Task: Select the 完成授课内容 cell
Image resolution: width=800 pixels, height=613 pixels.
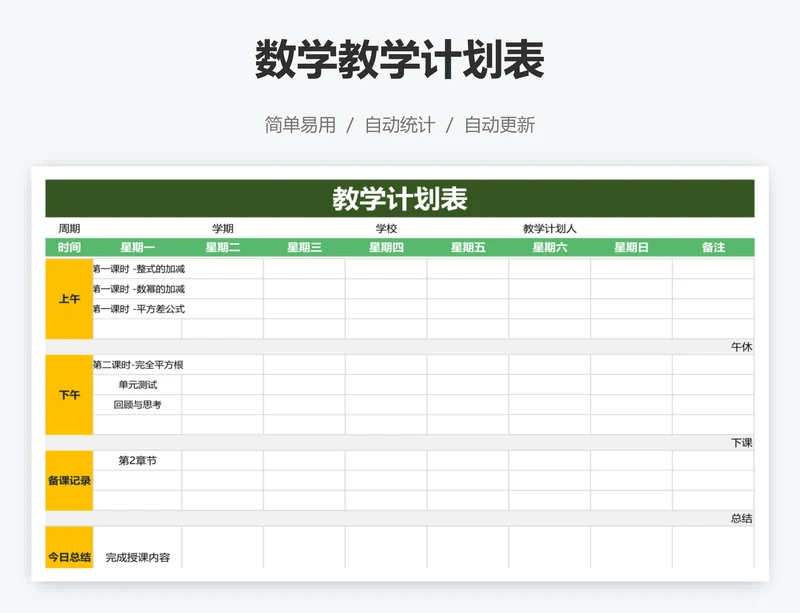Action: (137, 548)
